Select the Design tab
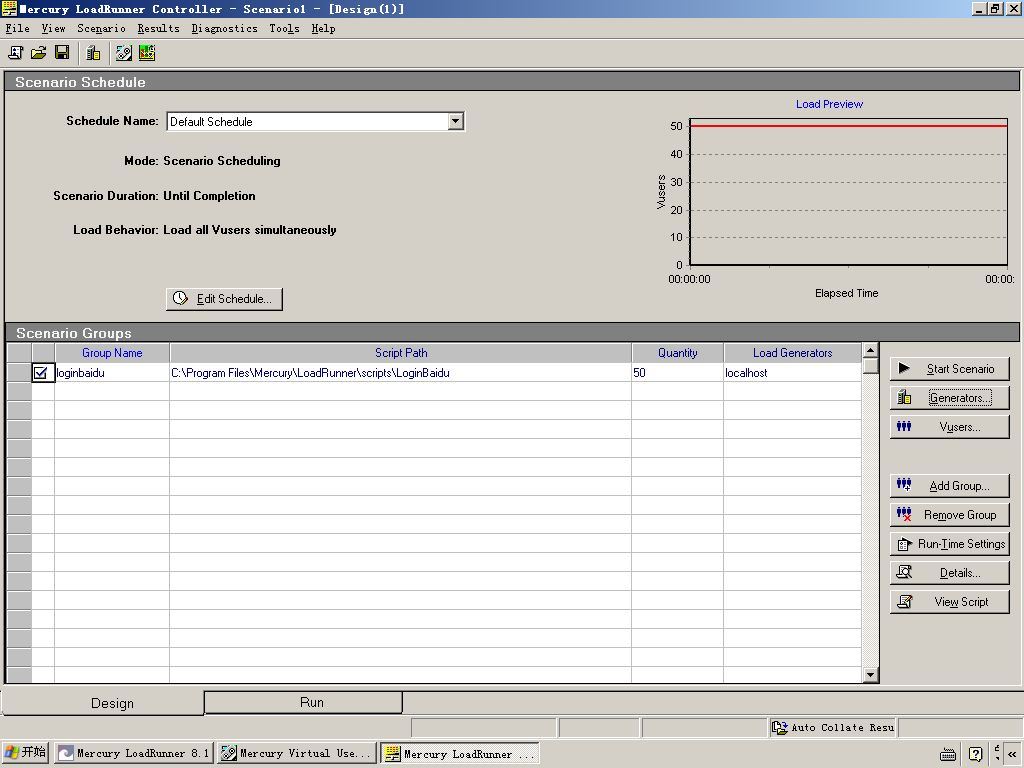Screen dimensions: 1024x768 click(103, 703)
